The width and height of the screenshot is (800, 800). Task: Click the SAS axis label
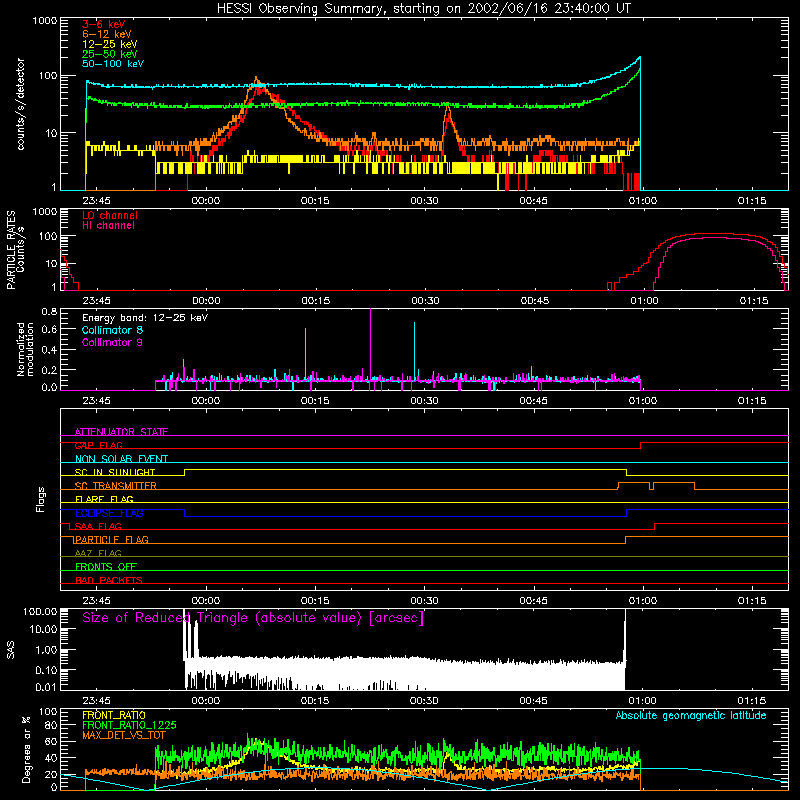pos(10,650)
